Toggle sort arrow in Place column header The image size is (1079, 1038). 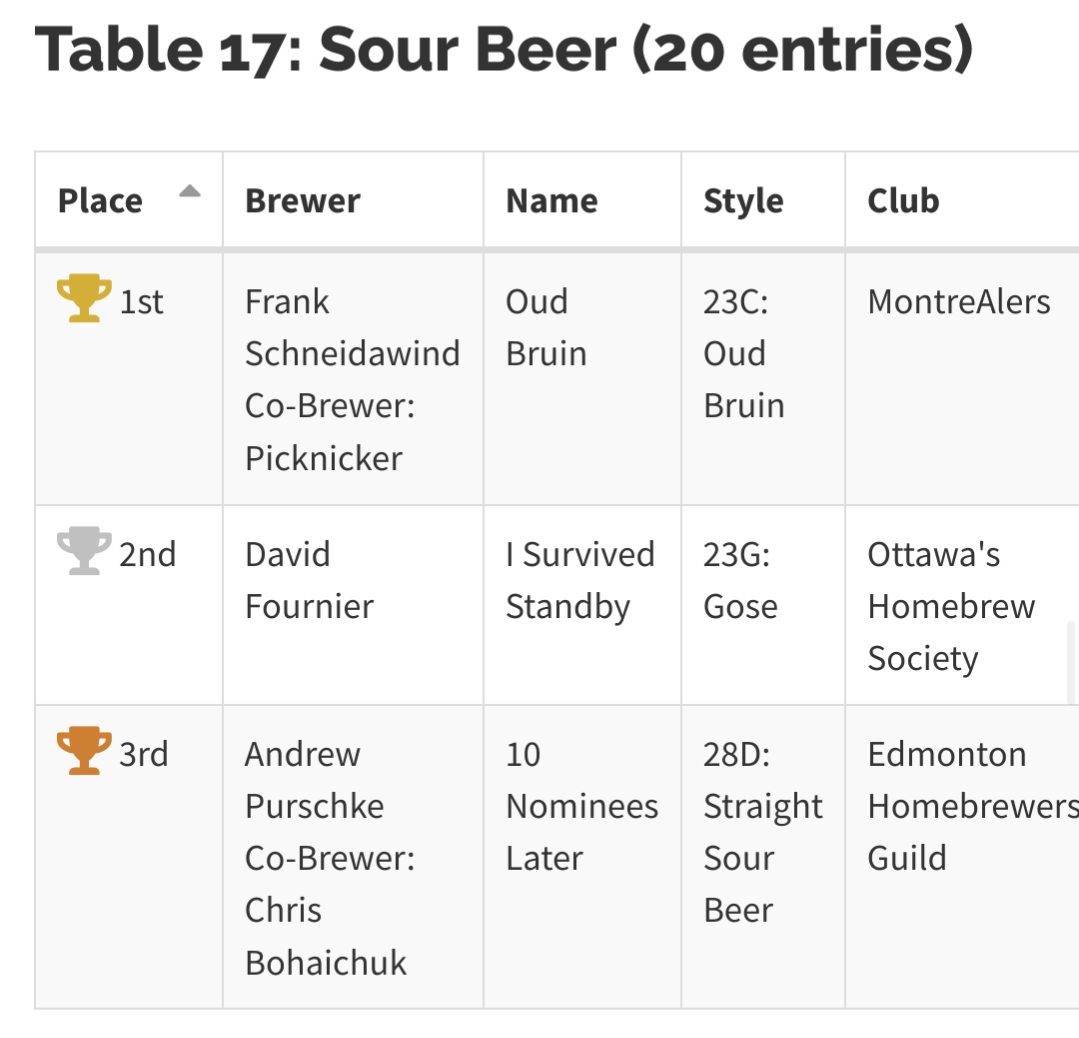[x=190, y=192]
